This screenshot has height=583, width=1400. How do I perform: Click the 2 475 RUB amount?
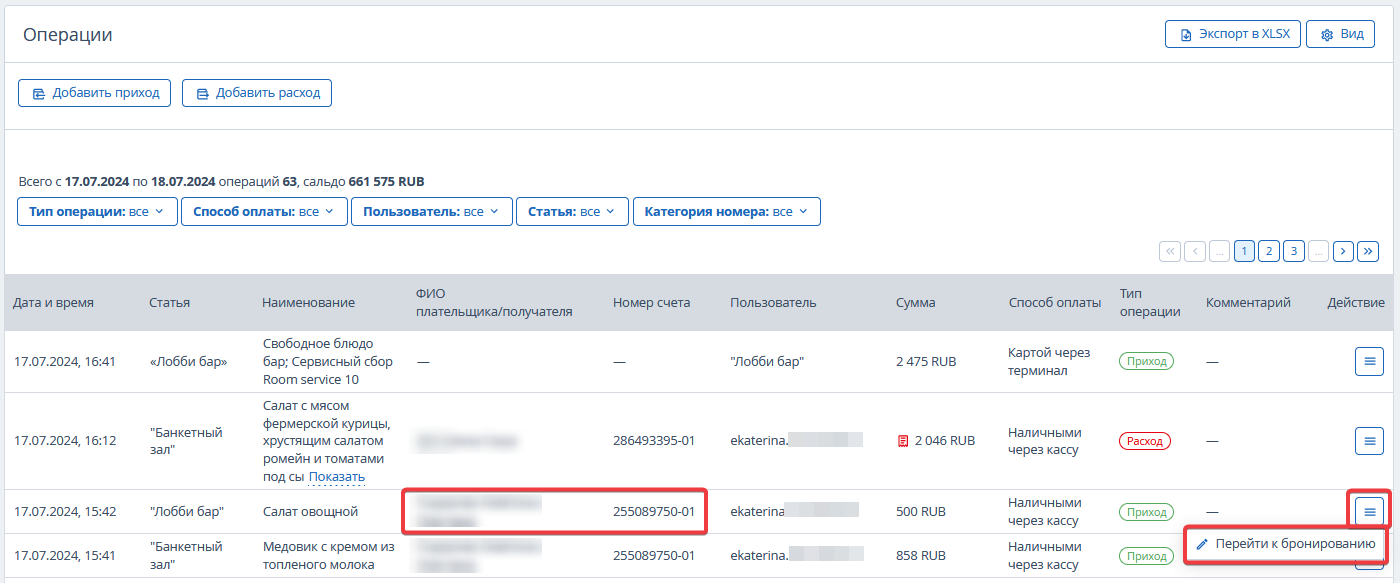click(x=926, y=361)
